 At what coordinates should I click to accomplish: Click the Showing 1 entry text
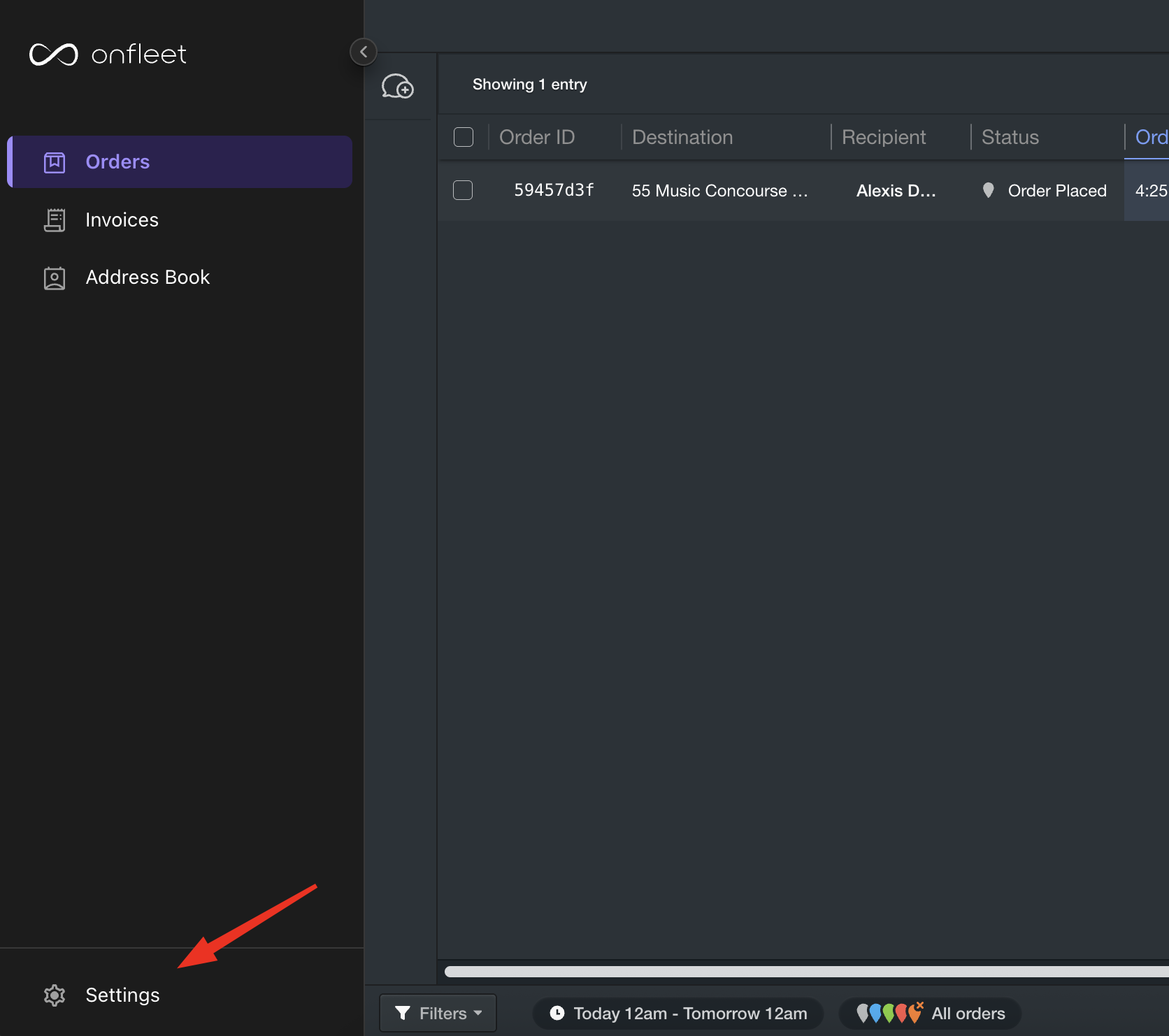pos(529,85)
